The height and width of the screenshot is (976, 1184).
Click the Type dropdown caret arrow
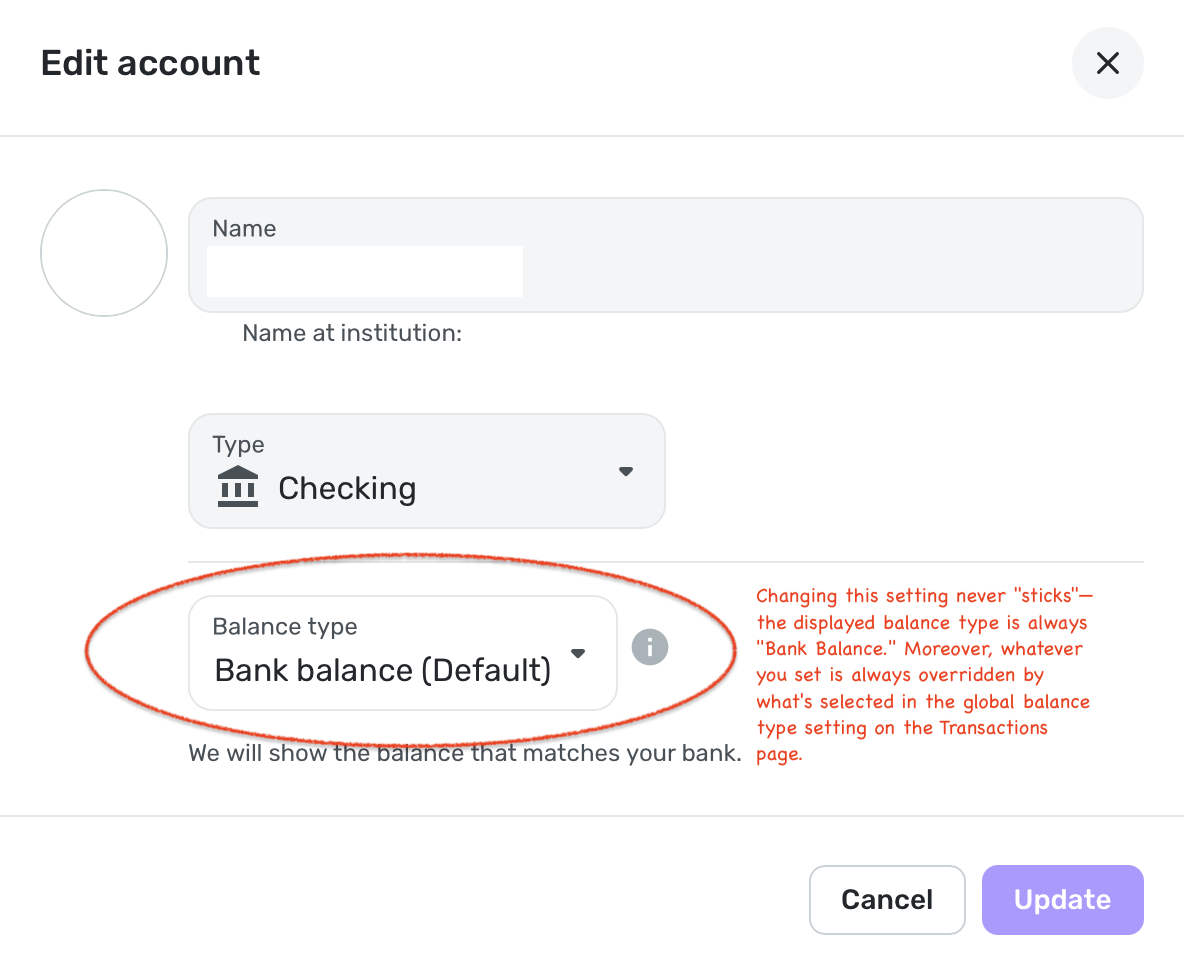coord(626,471)
